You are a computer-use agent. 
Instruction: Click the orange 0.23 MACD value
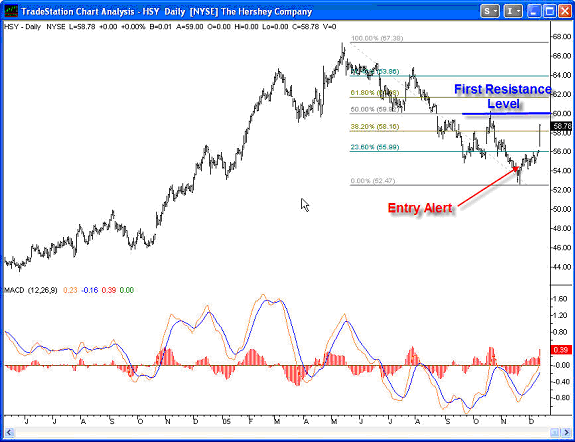(70, 290)
